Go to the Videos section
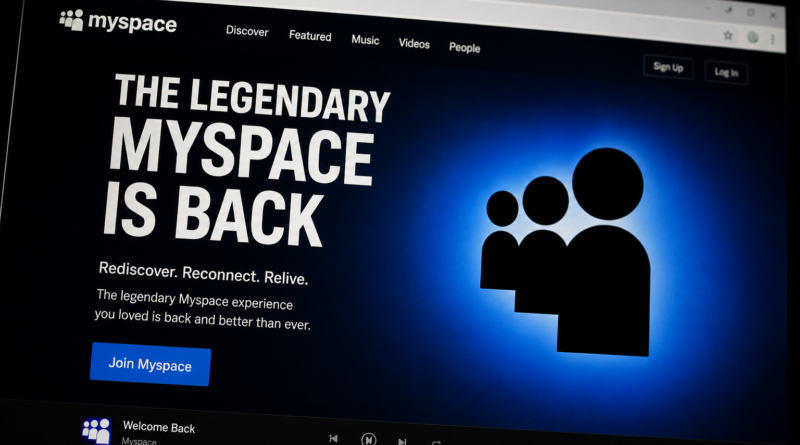800x445 pixels. pos(414,44)
